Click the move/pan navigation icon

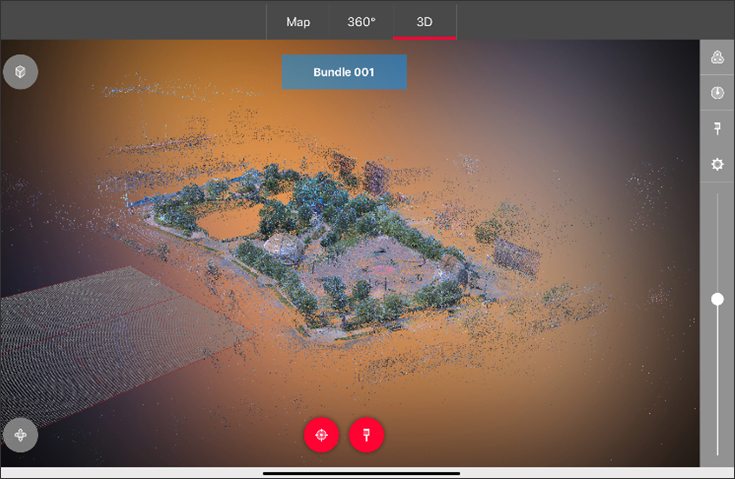tap(20, 435)
